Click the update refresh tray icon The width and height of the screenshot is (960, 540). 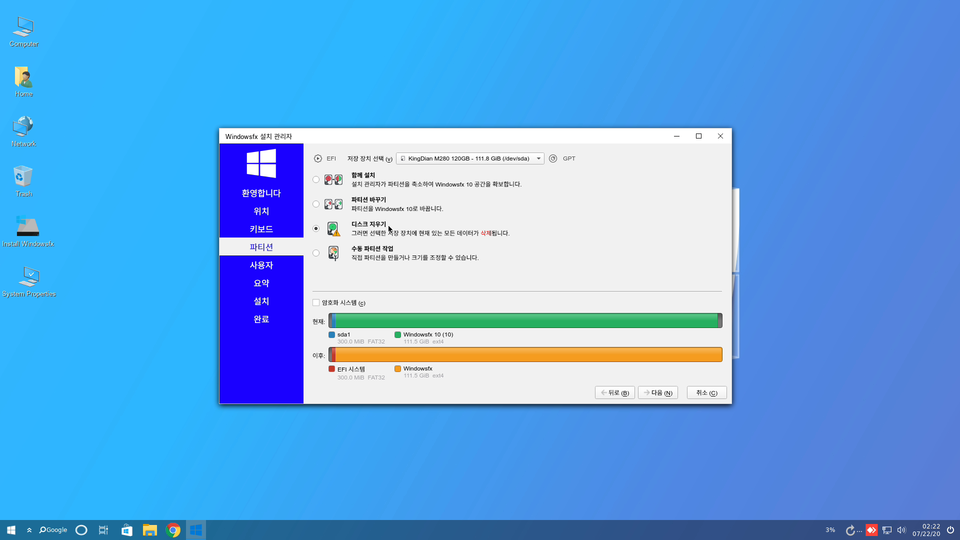tap(850, 530)
